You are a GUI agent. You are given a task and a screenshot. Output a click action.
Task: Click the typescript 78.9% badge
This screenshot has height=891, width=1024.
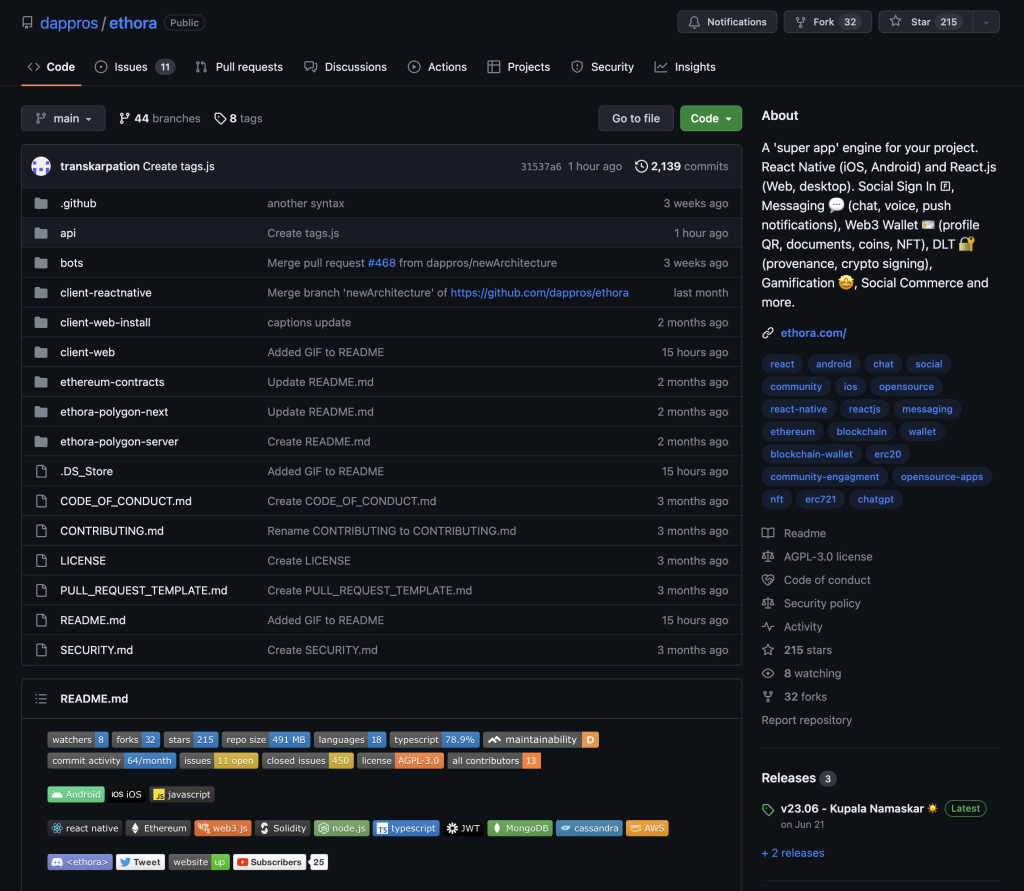coord(434,739)
